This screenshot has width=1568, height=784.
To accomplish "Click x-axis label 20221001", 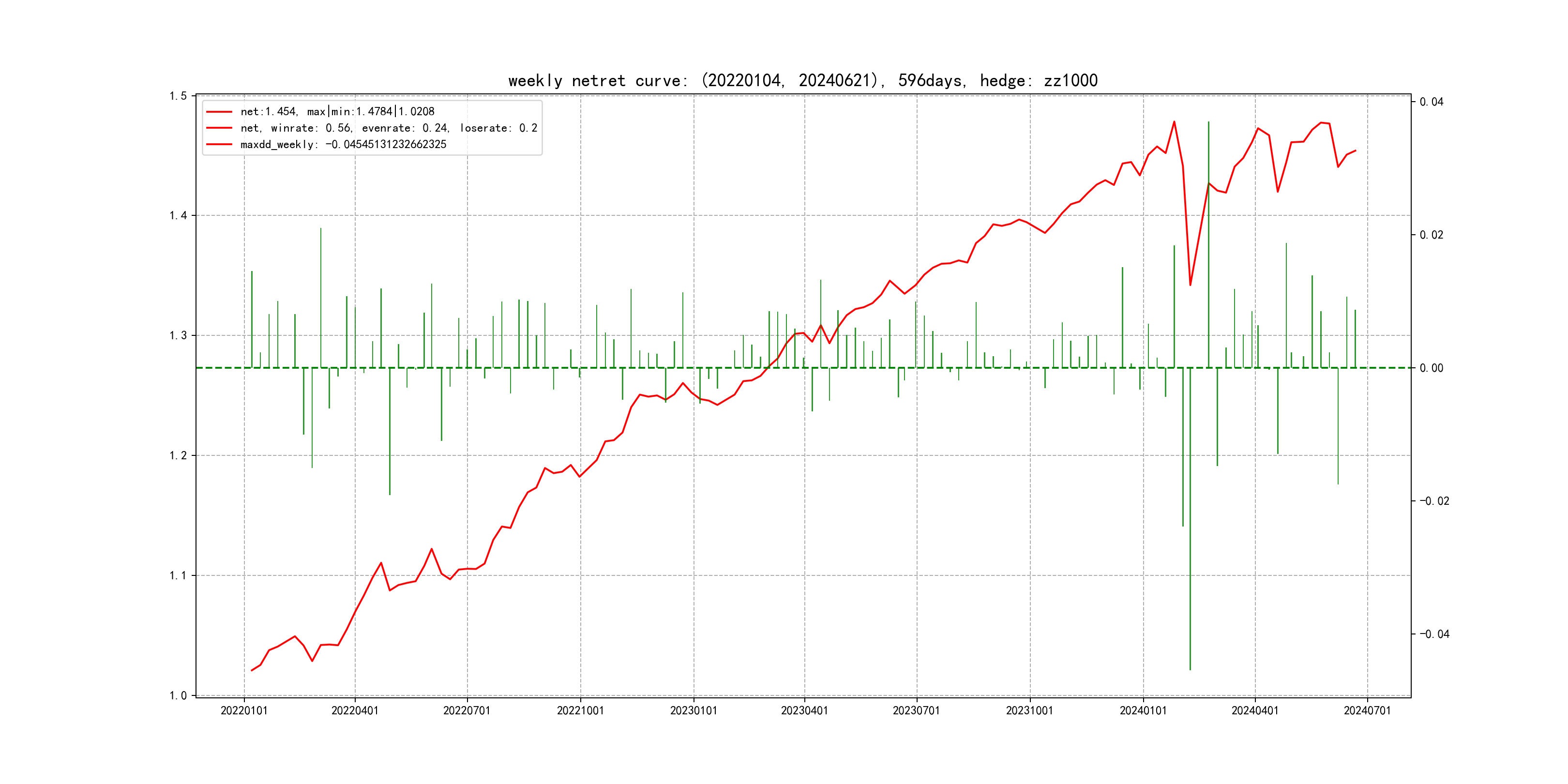I will click(580, 710).
